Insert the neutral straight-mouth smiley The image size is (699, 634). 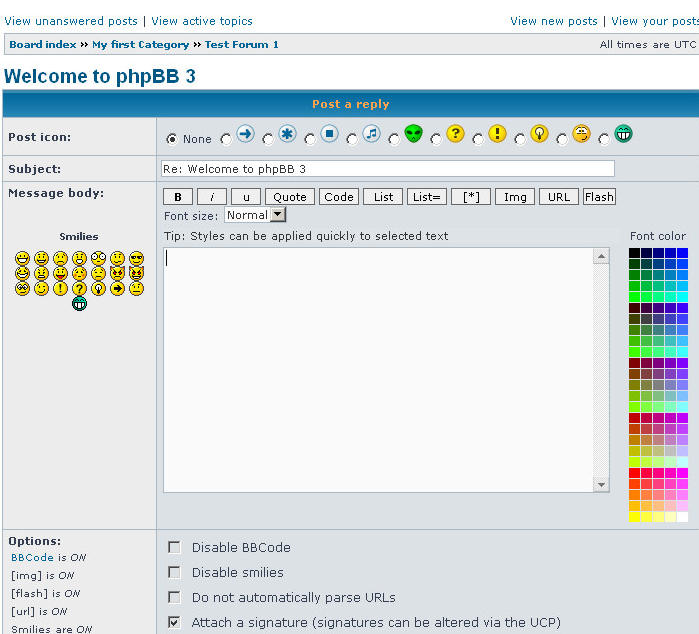point(136,288)
